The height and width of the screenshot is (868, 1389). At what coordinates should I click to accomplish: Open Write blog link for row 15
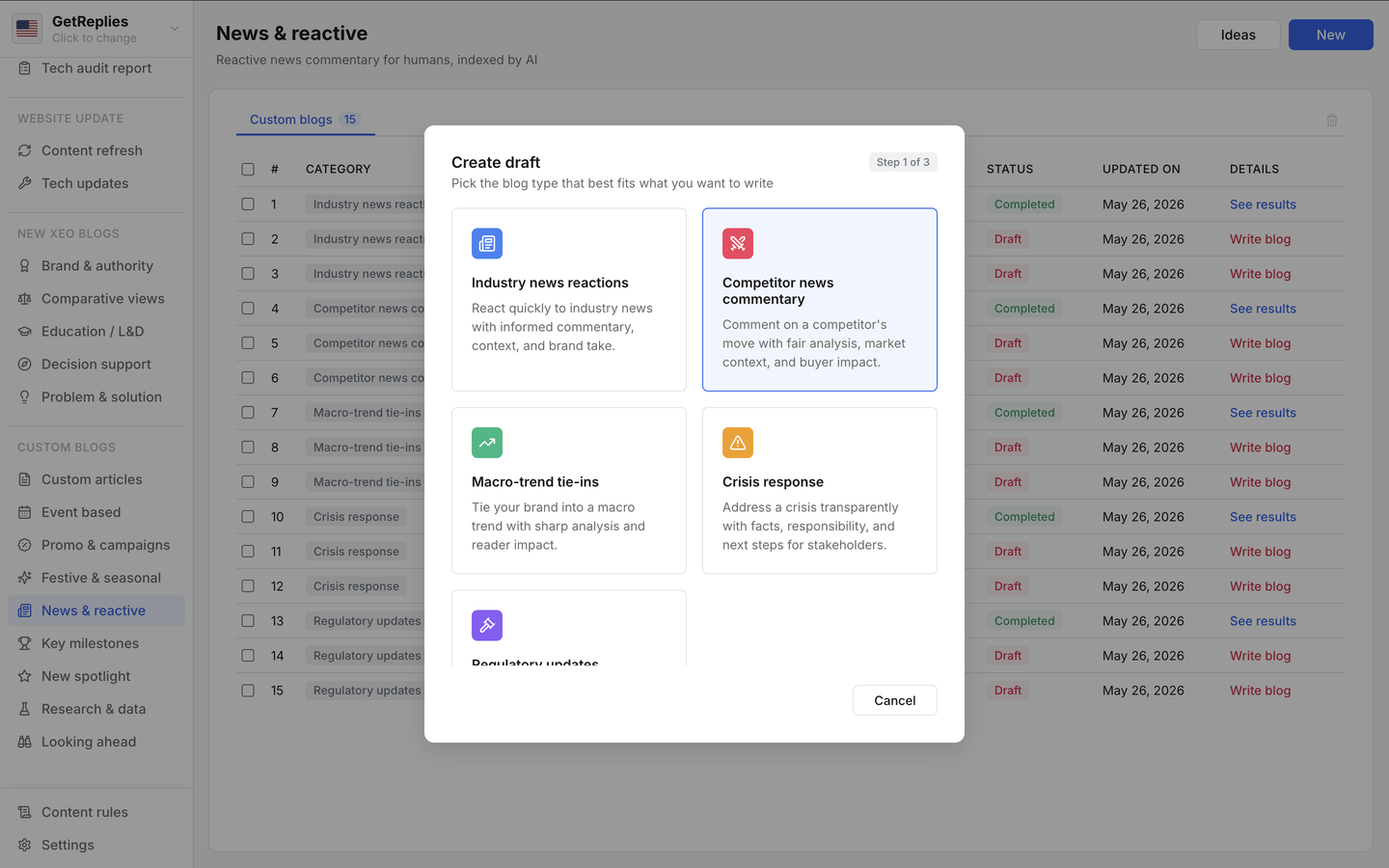pyautogui.click(x=1260, y=691)
